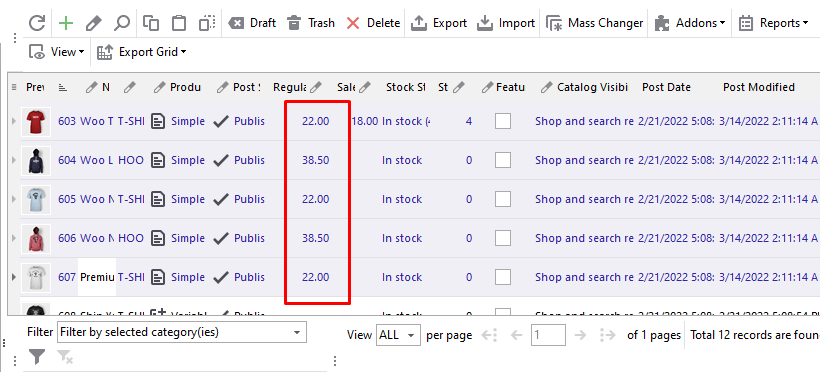Screen dimensions: 820x372
Task: Click the Post Status column header
Action: pos(247,87)
